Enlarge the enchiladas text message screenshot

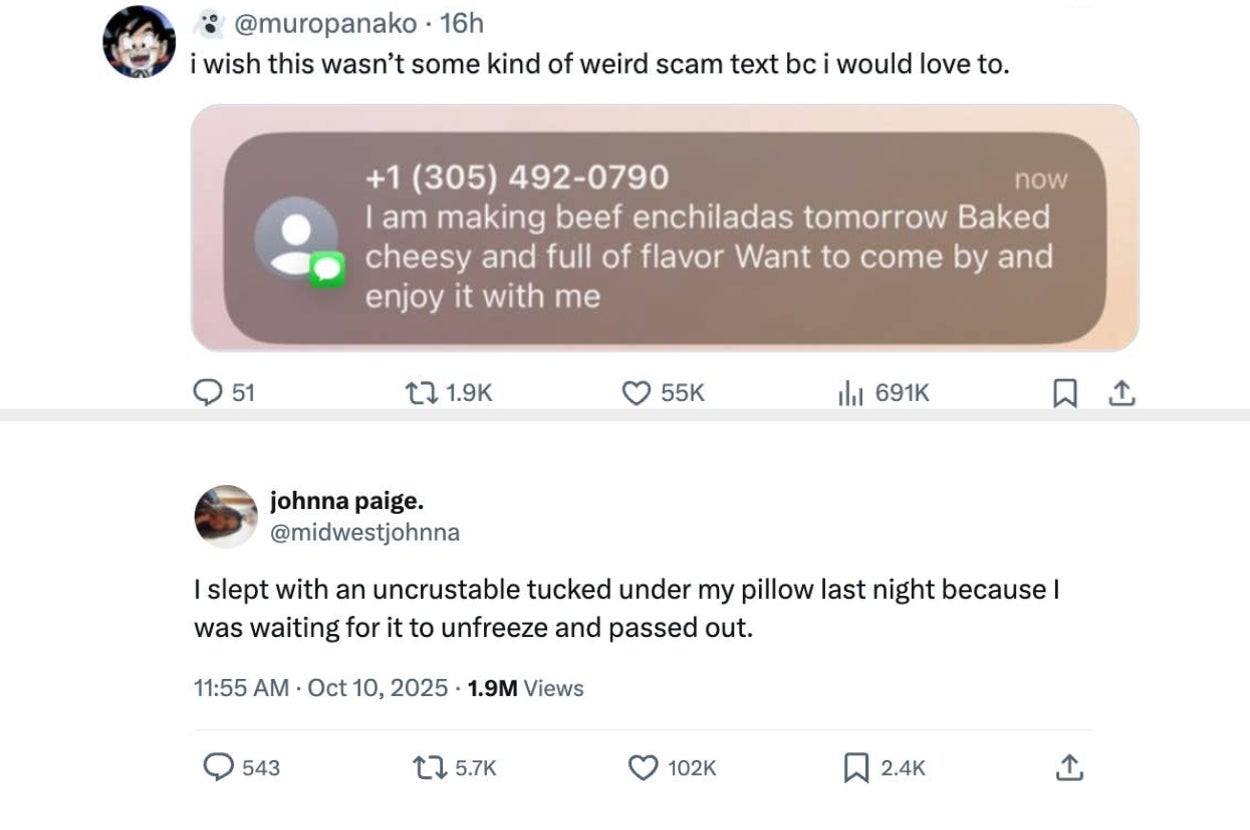point(665,228)
